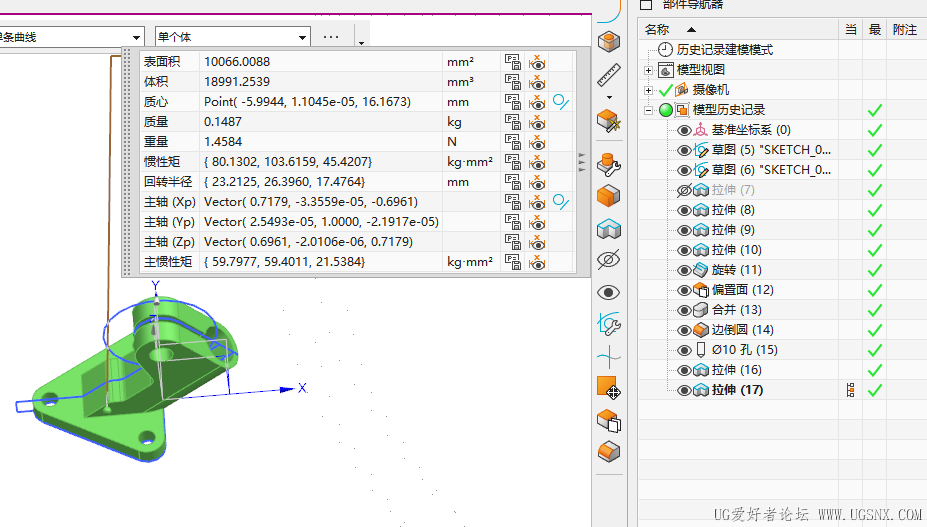Click the orange move-object icon in the sidebar
The height and width of the screenshot is (527, 927).
click(x=608, y=388)
